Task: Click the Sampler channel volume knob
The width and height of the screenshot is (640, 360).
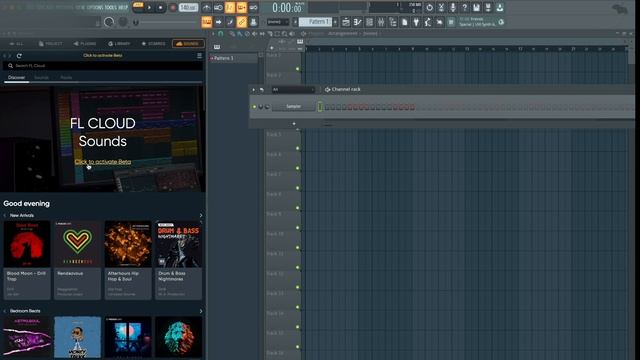Action: point(267,107)
